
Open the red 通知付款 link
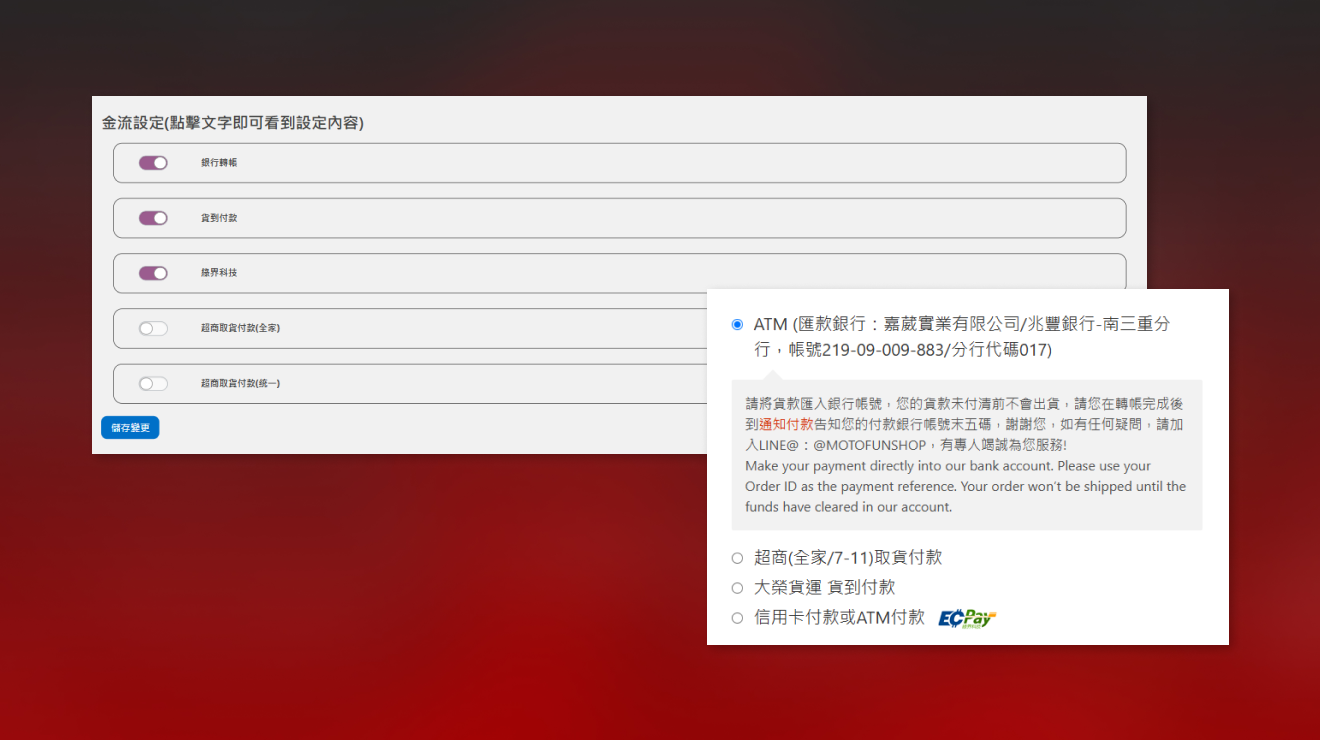[x=786, y=424]
